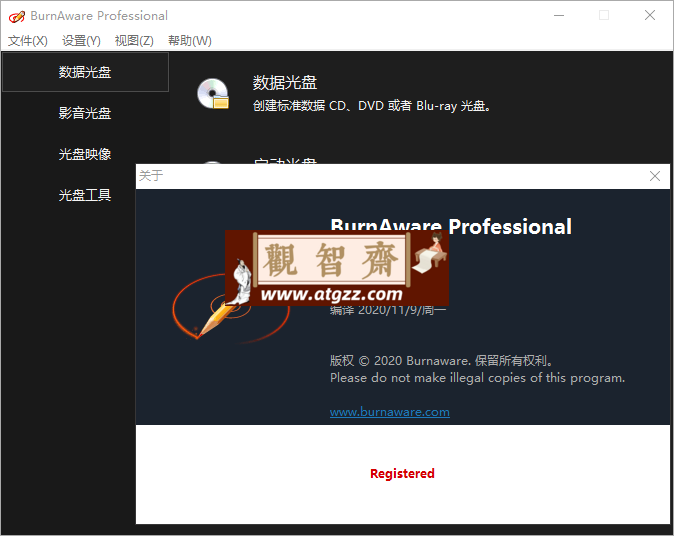Click the 创建标准数据 CD、DVD description text
The height and width of the screenshot is (536, 674).
pos(371,106)
